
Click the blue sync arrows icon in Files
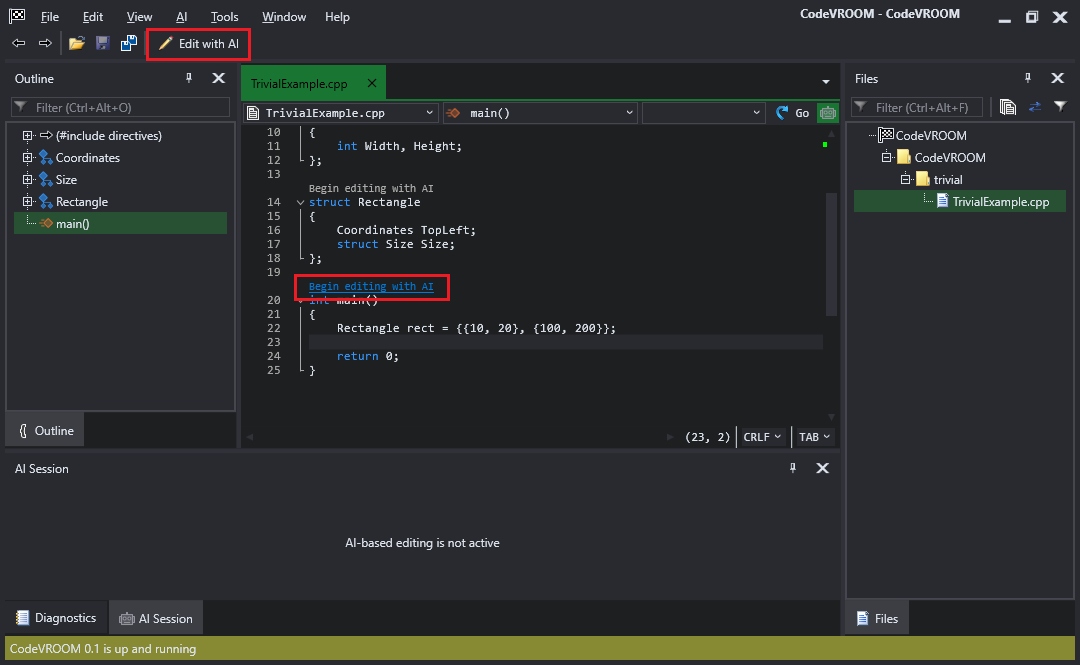point(1035,107)
